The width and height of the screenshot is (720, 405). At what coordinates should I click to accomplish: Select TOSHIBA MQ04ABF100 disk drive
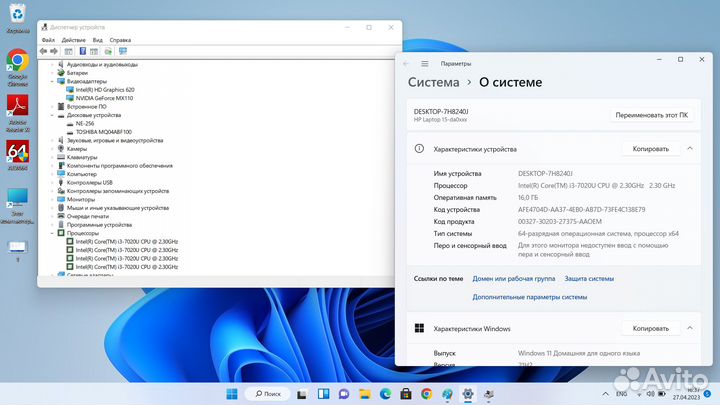pyautogui.click(x=103, y=132)
